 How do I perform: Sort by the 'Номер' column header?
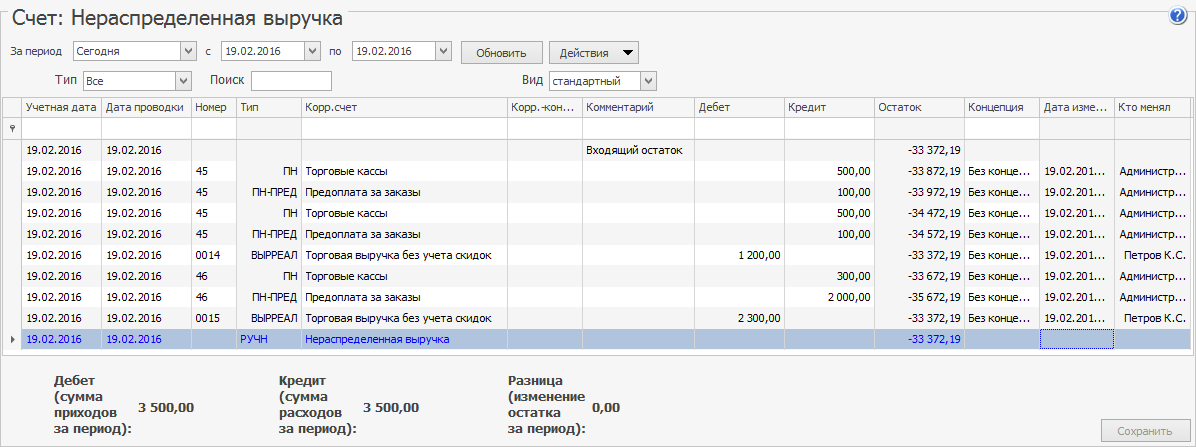coord(214,108)
